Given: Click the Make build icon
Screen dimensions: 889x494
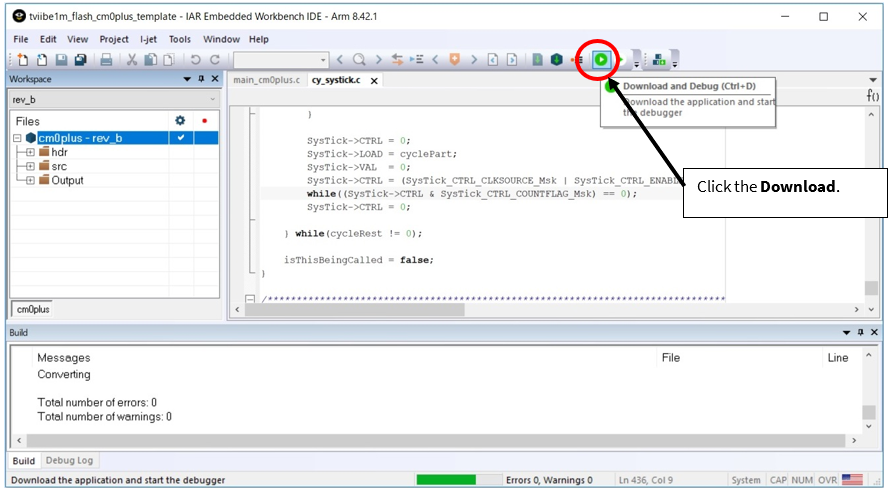Looking at the screenshot, I should click(557, 59).
